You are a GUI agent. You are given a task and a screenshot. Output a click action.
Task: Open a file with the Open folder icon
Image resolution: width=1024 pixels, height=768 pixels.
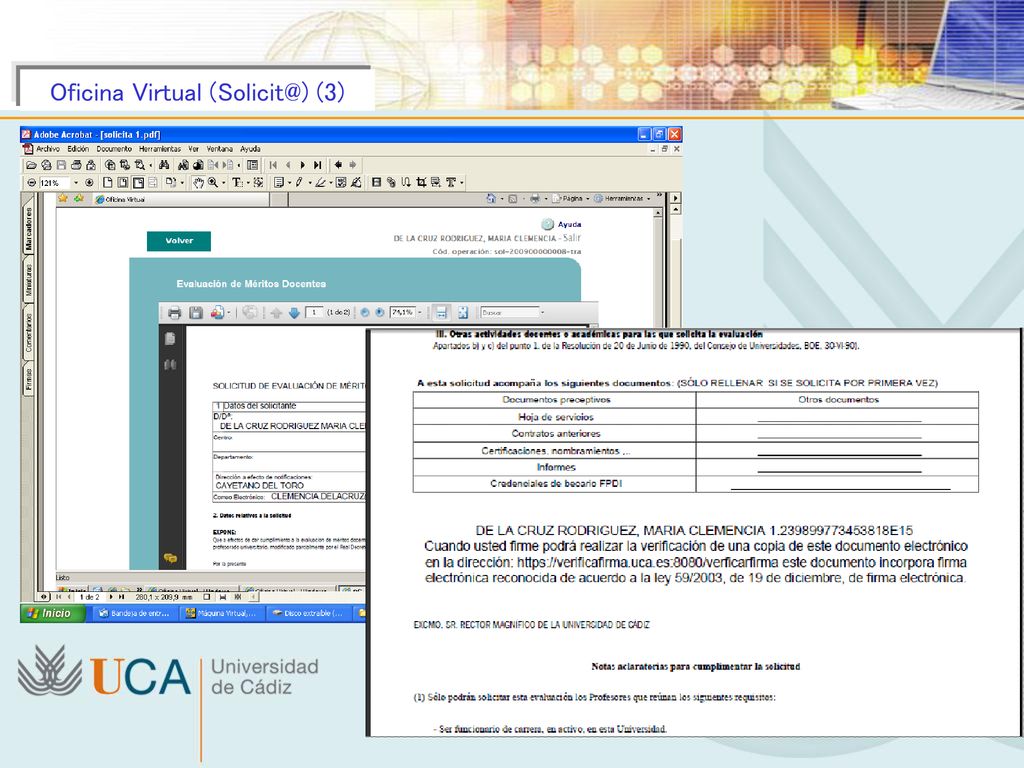point(31,165)
